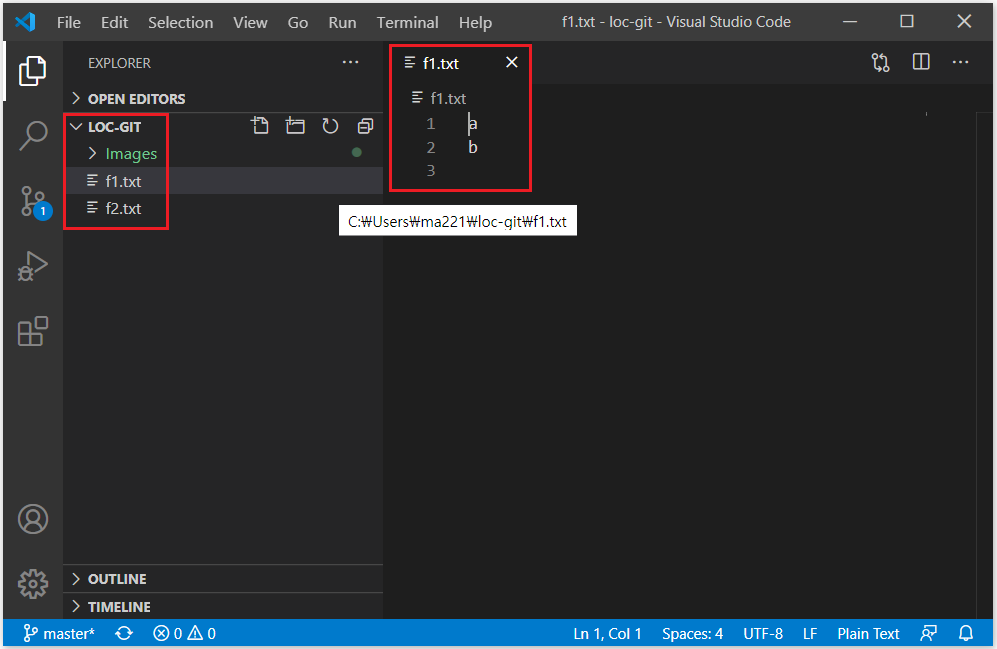Show errors and warnings problems count
997x649 pixels.
click(184, 633)
